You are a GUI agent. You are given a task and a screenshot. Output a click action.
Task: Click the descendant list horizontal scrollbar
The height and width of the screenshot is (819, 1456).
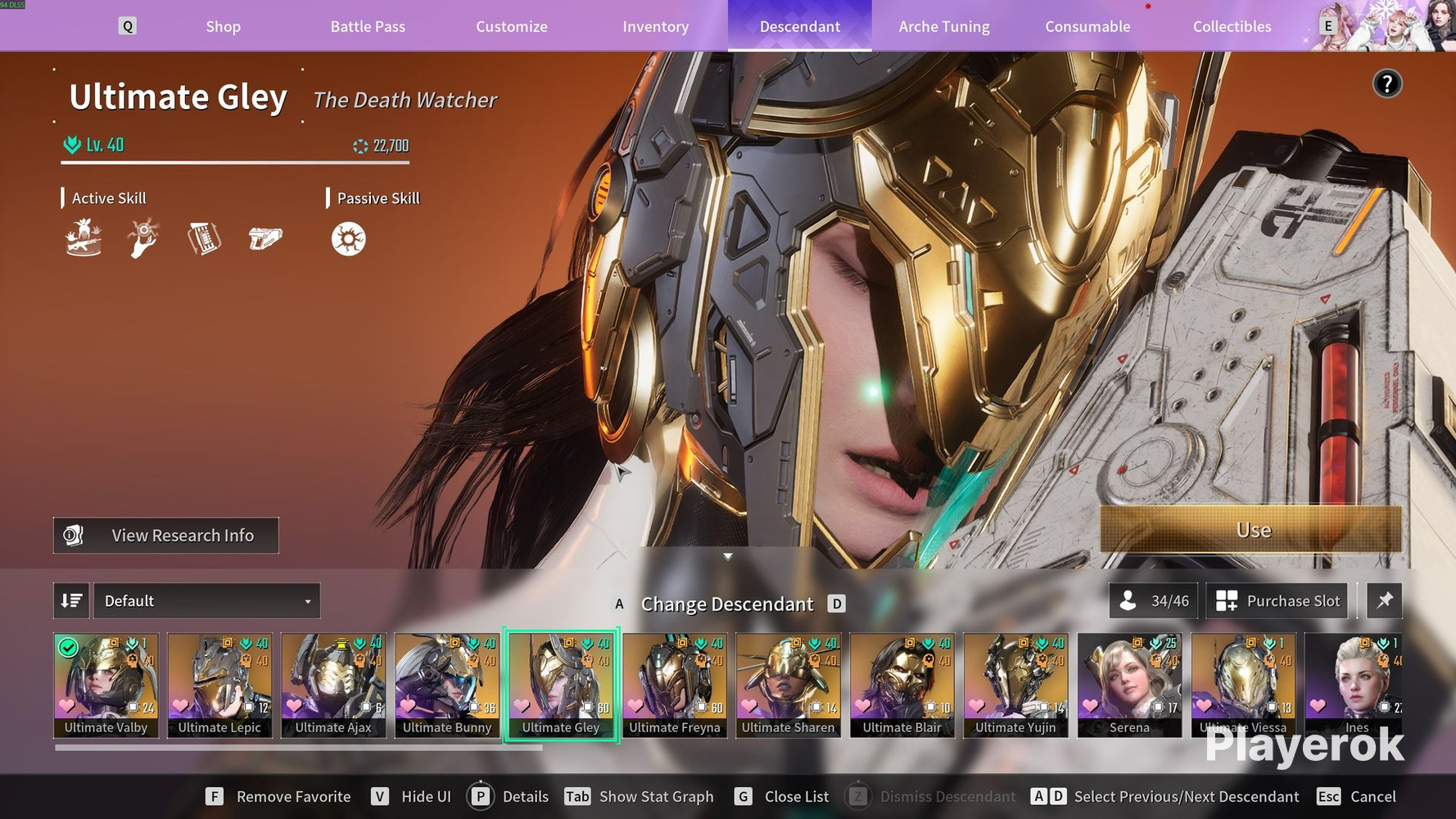pyautogui.click(x=299, y=748)
